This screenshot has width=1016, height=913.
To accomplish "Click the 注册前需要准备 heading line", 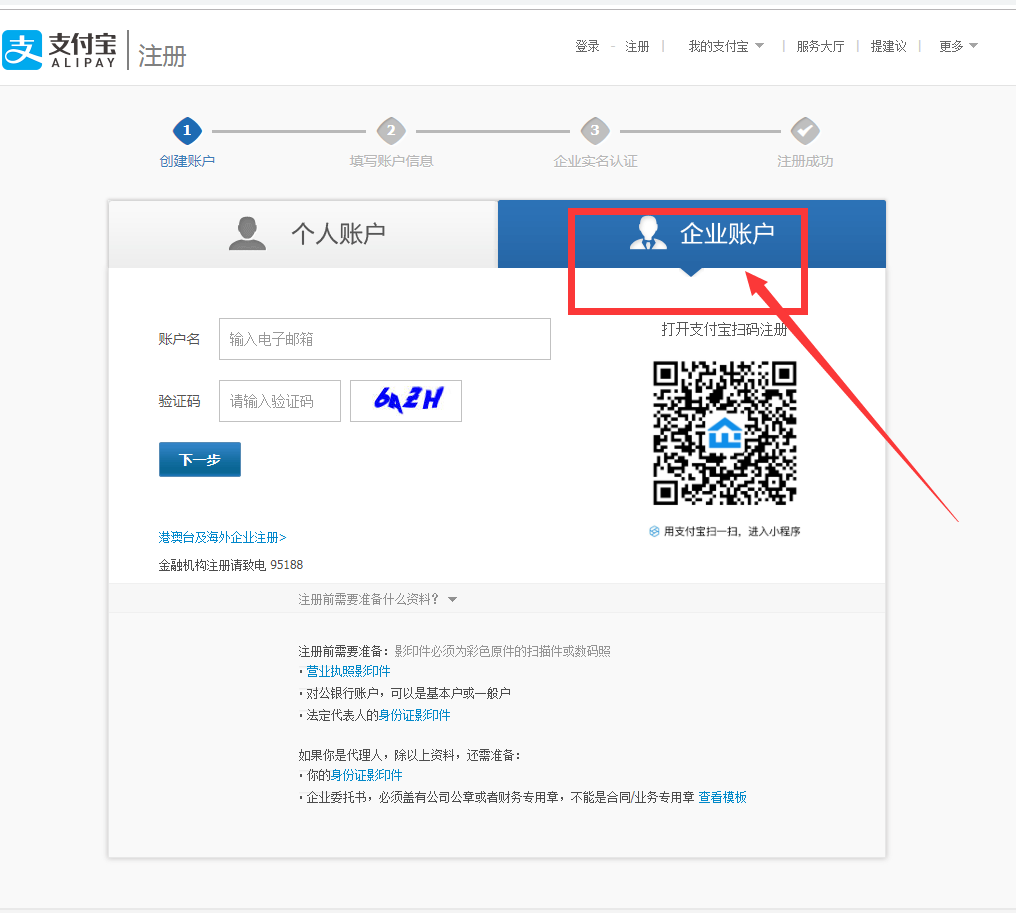I will click(x=454, y=651).
